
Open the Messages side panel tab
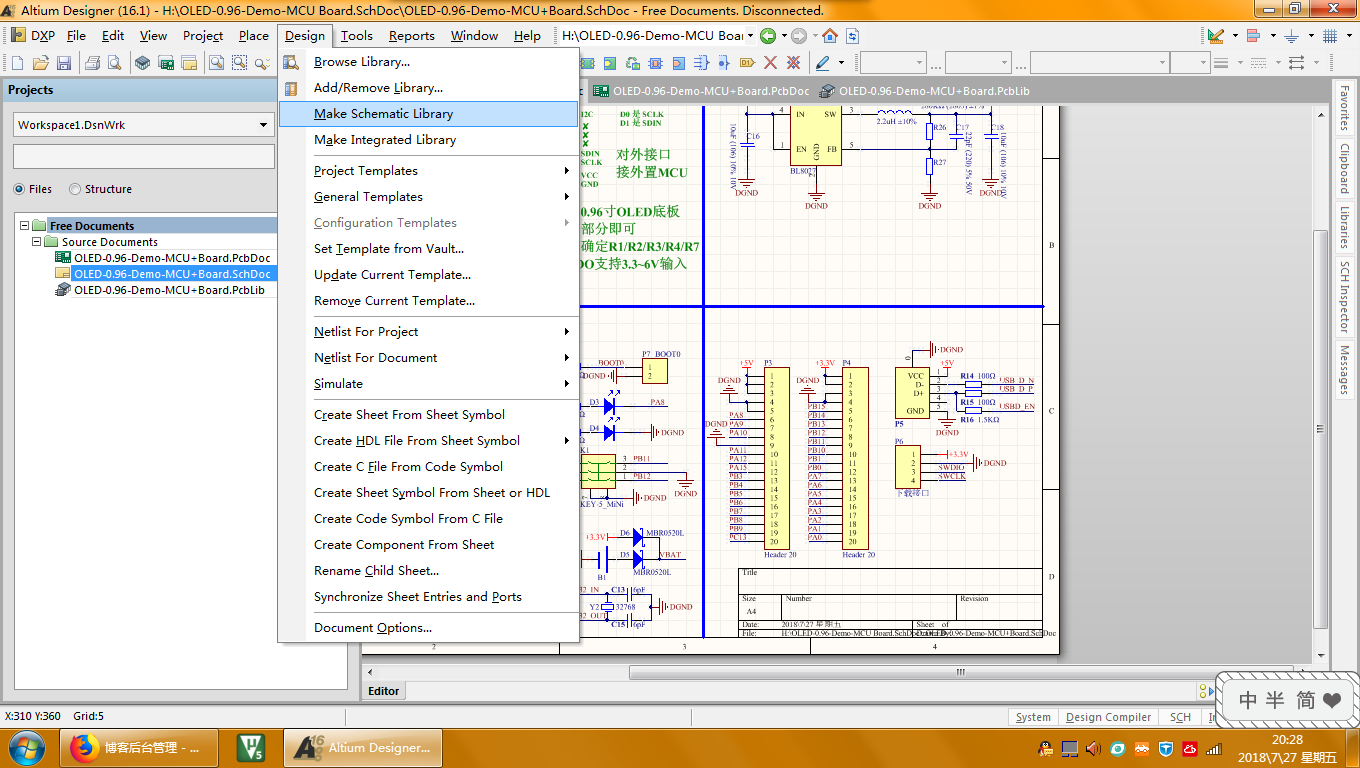(1345, 370)
